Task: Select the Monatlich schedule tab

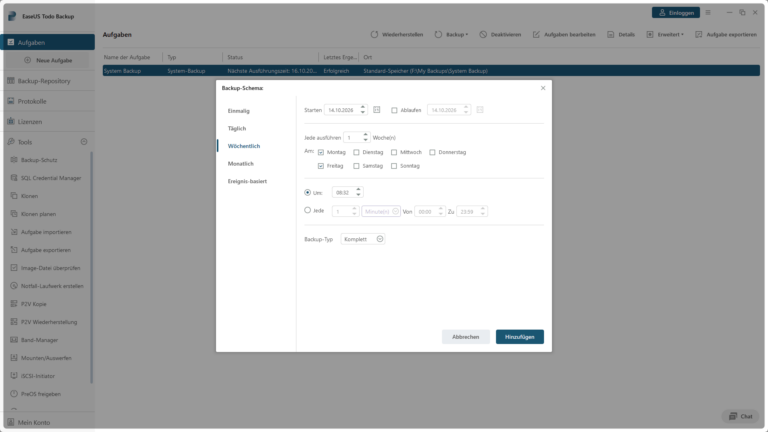Action: click(240, 164)
